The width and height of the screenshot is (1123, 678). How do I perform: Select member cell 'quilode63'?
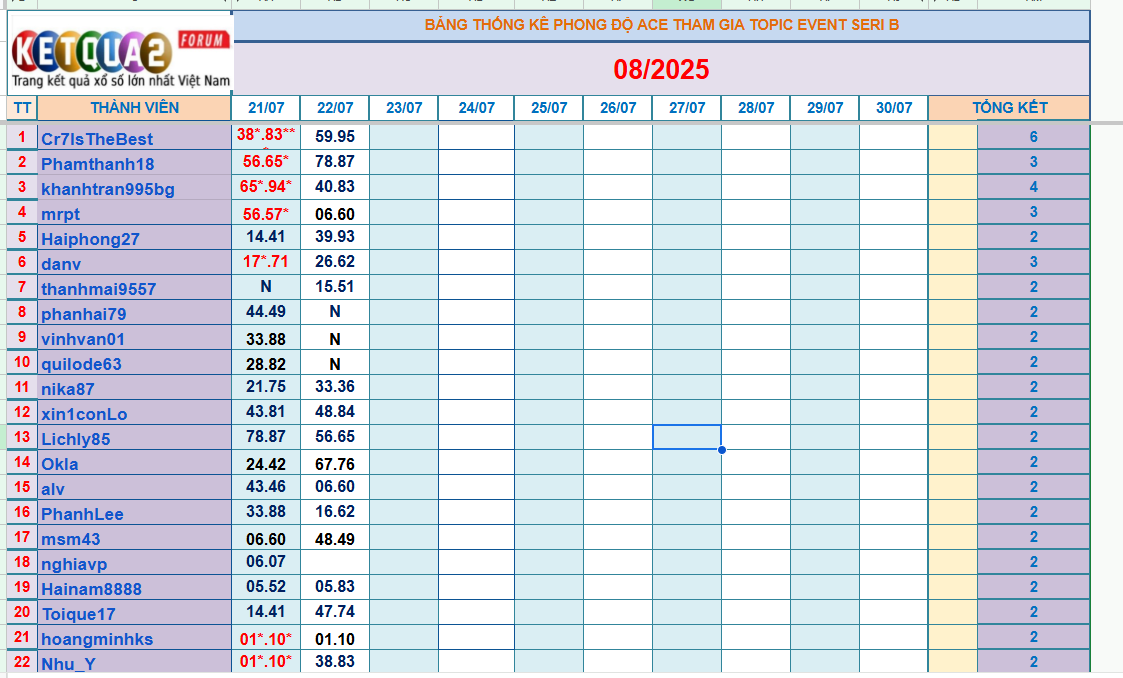click(135, 363)
